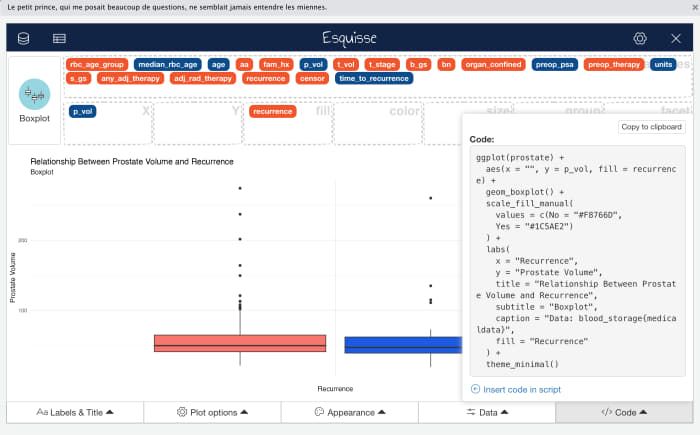700x435 pixels.
Task: Expand the Plot options panel
Action: point(212,412)
